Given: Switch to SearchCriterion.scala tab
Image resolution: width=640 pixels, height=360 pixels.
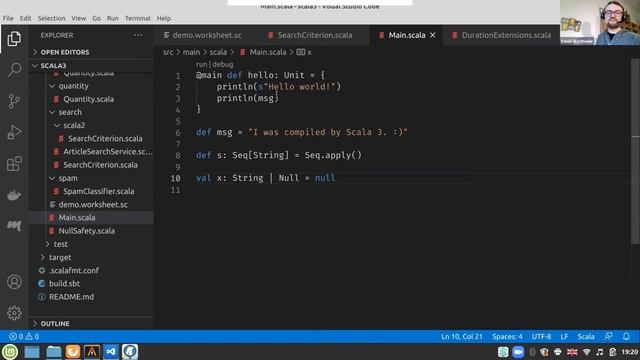Looking at the screenshot, I should coord(315,35).
